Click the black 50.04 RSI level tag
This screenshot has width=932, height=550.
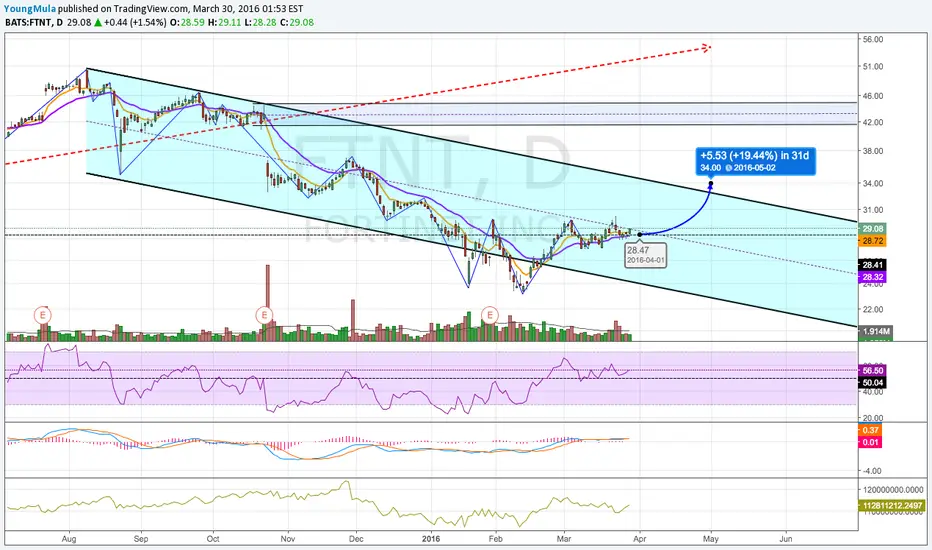(x=873, y=383)
